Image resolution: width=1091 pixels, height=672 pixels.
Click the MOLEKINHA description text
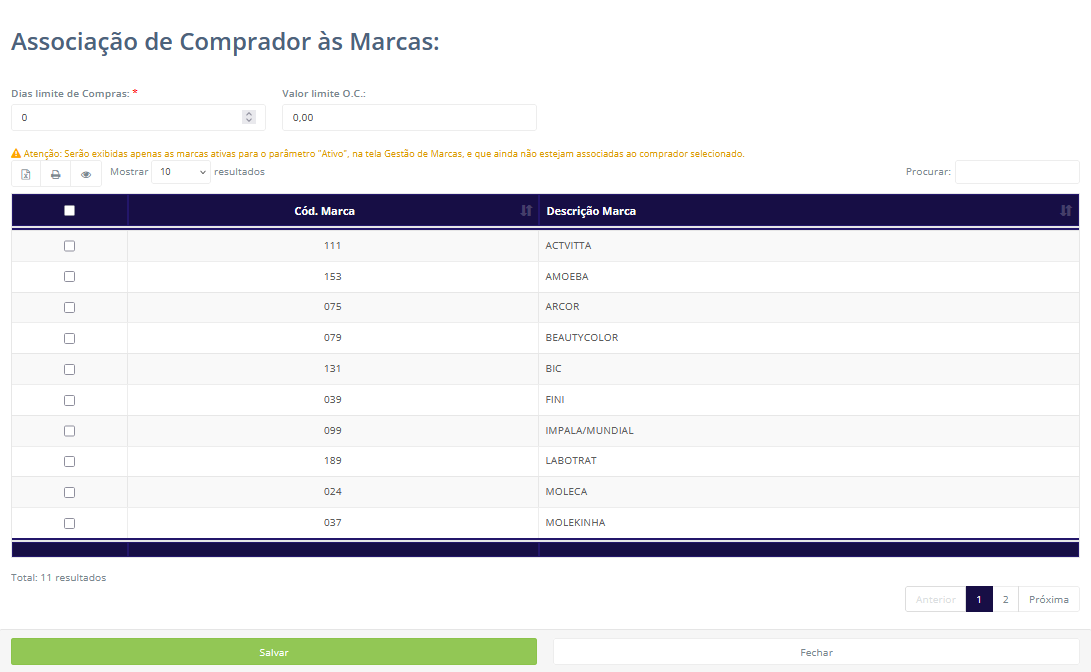(575, 522)
